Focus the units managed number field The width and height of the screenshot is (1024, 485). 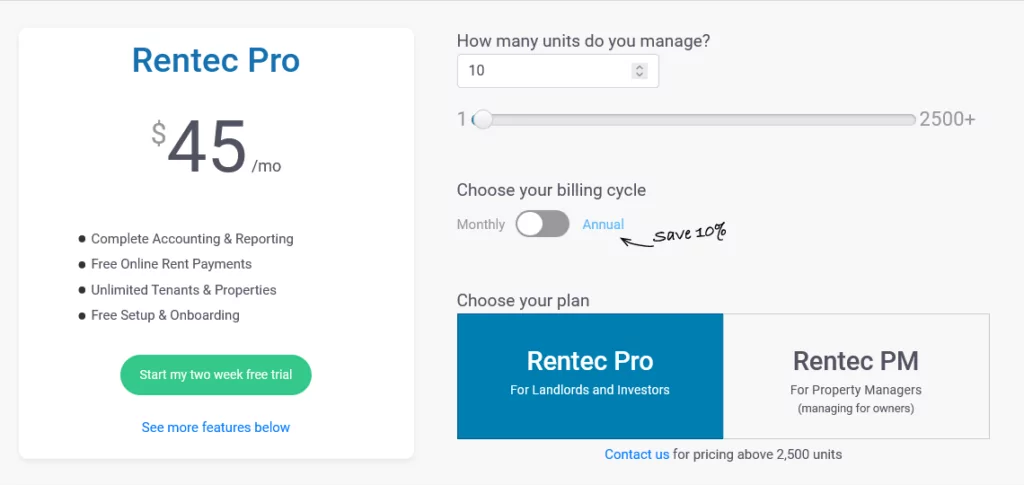point(558,70)
